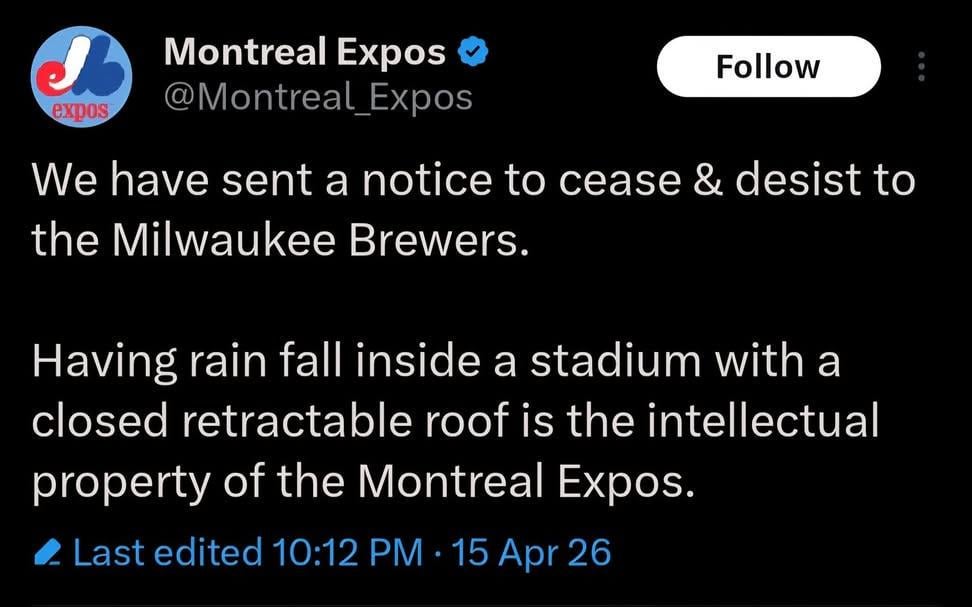Click the Follow button

tap(767, 66)
